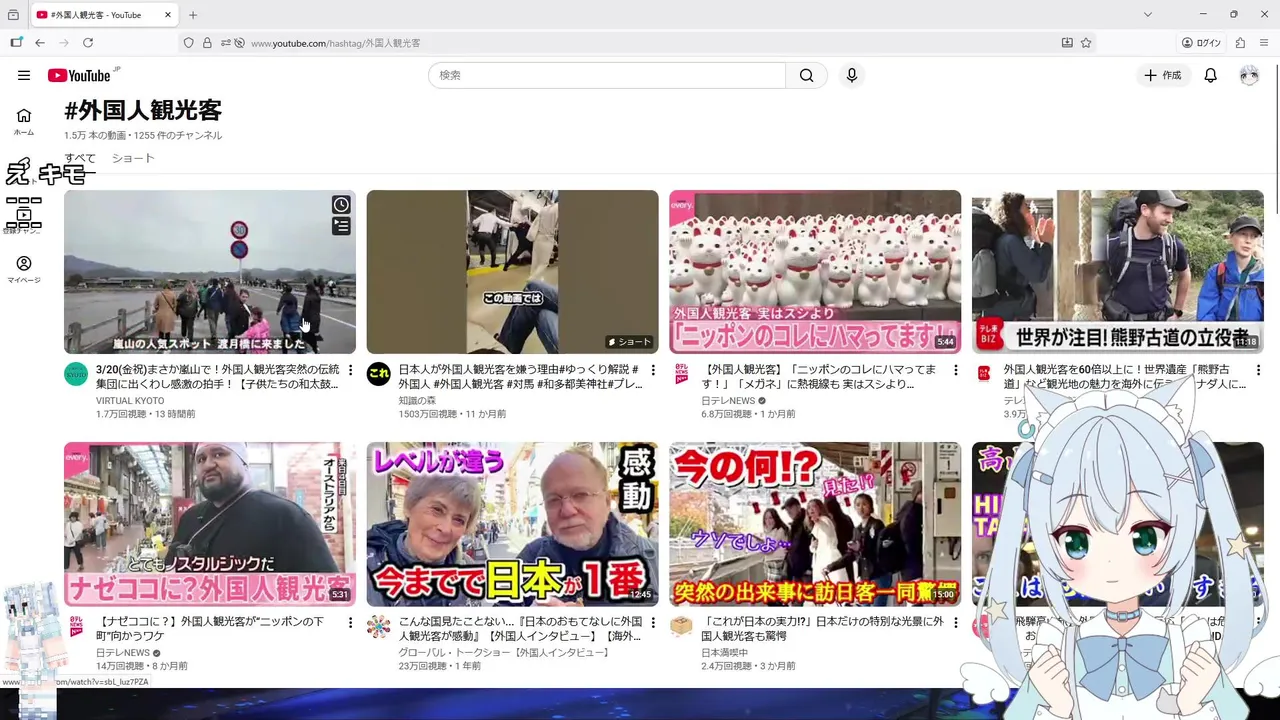The image size is (1280, 720).
Task: Open the account avatar menu
Action: (x=1249, y=75)
